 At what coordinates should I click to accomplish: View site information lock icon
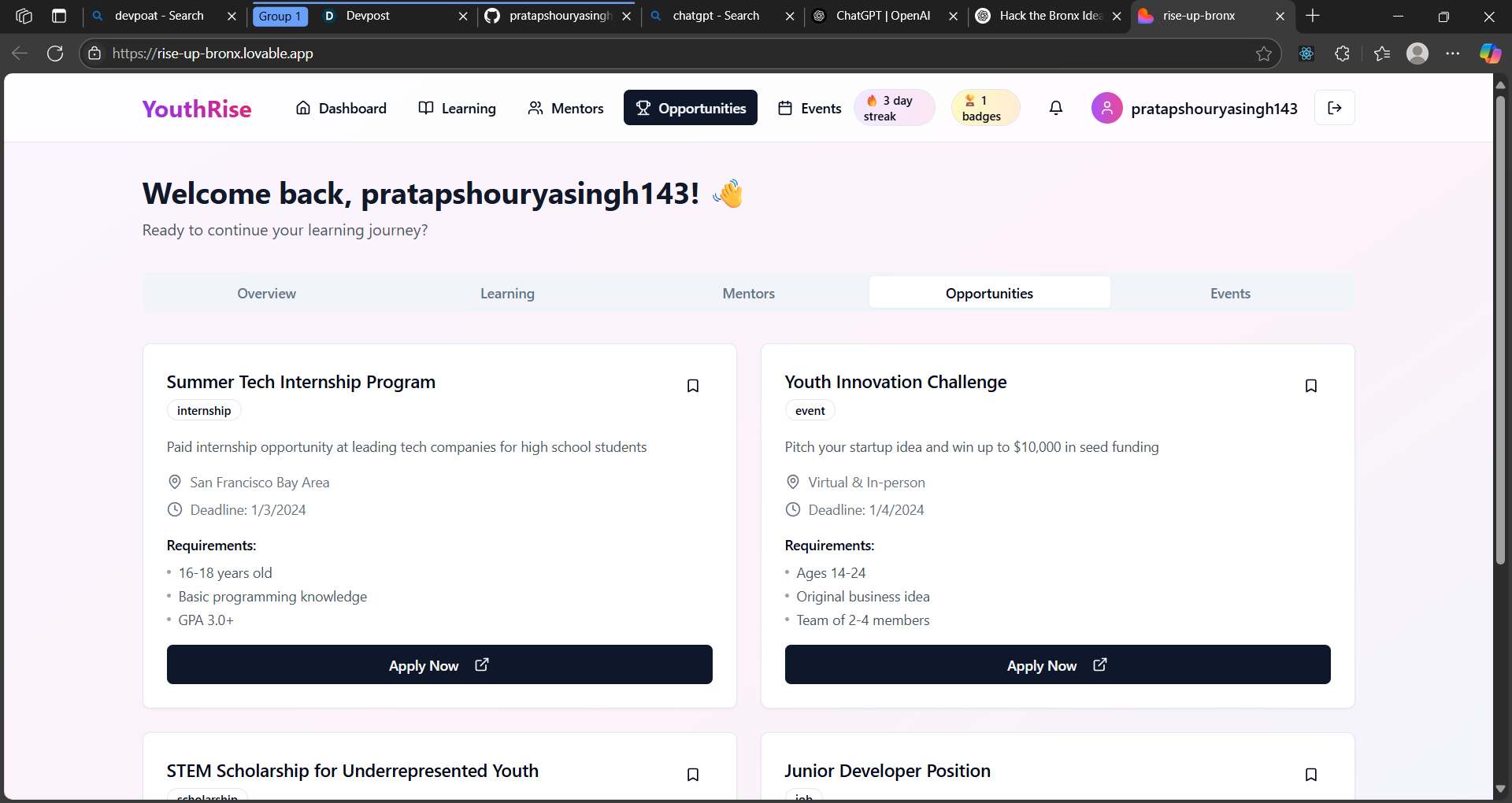pos(94,54)
